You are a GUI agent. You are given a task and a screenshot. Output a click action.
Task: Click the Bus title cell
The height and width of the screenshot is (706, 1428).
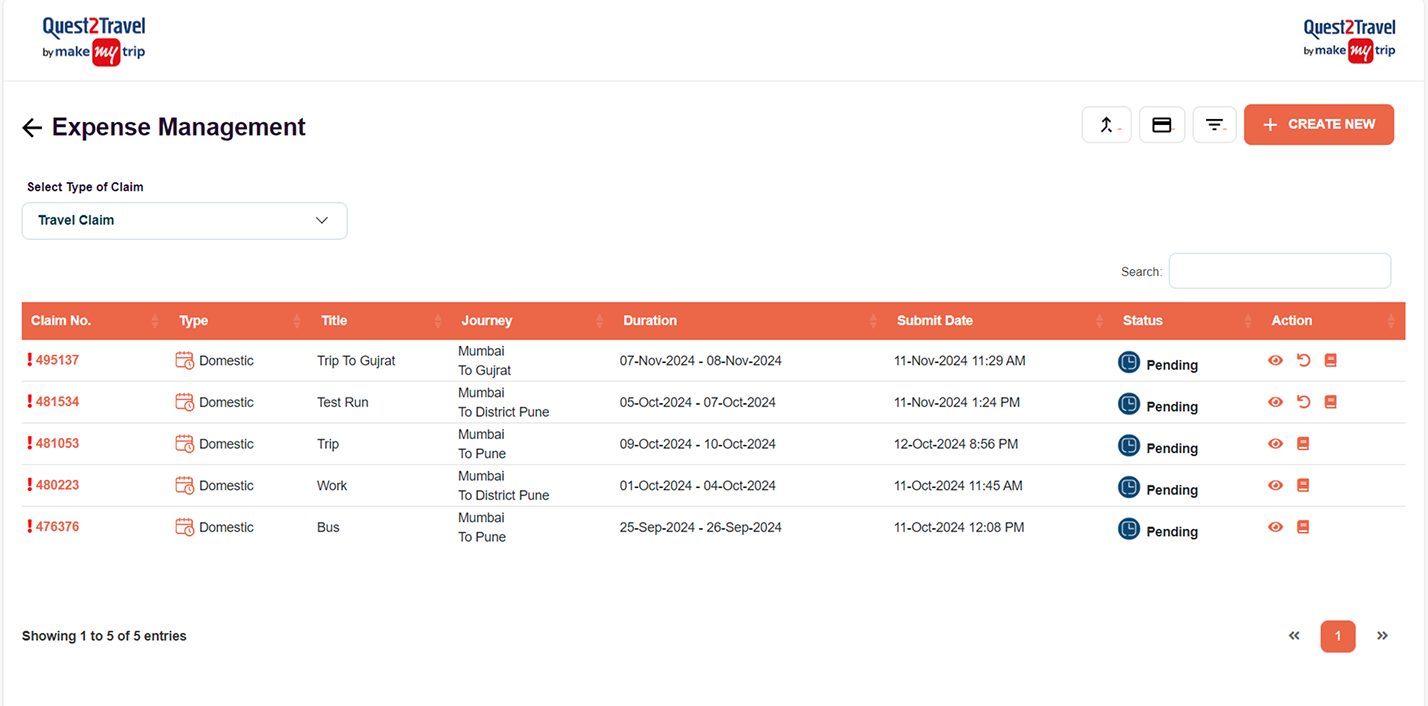pyautogui.click(x=328, y=527)
